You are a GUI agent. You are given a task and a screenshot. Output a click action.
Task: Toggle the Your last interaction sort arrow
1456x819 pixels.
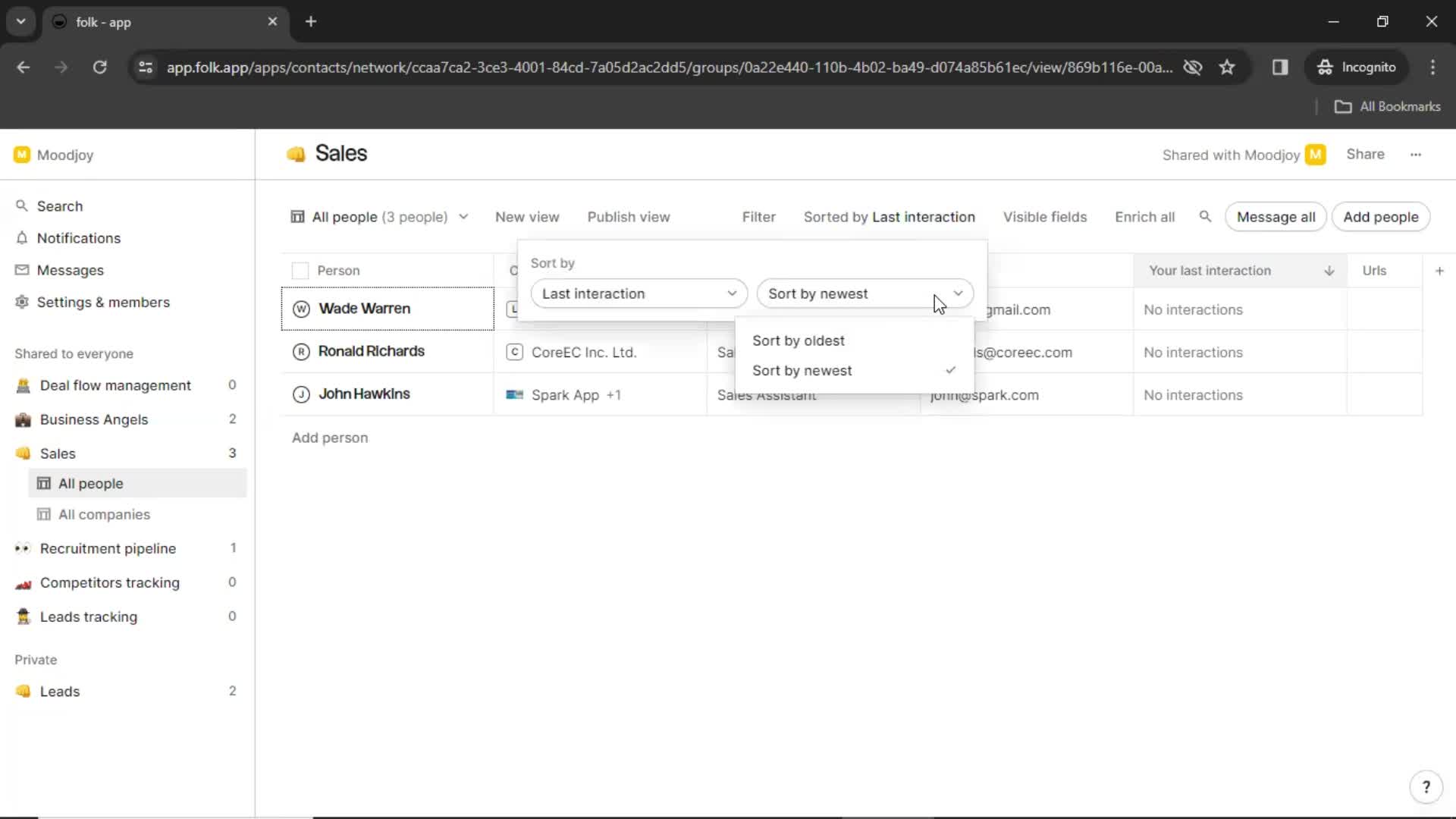click(x=1329, y=270)
